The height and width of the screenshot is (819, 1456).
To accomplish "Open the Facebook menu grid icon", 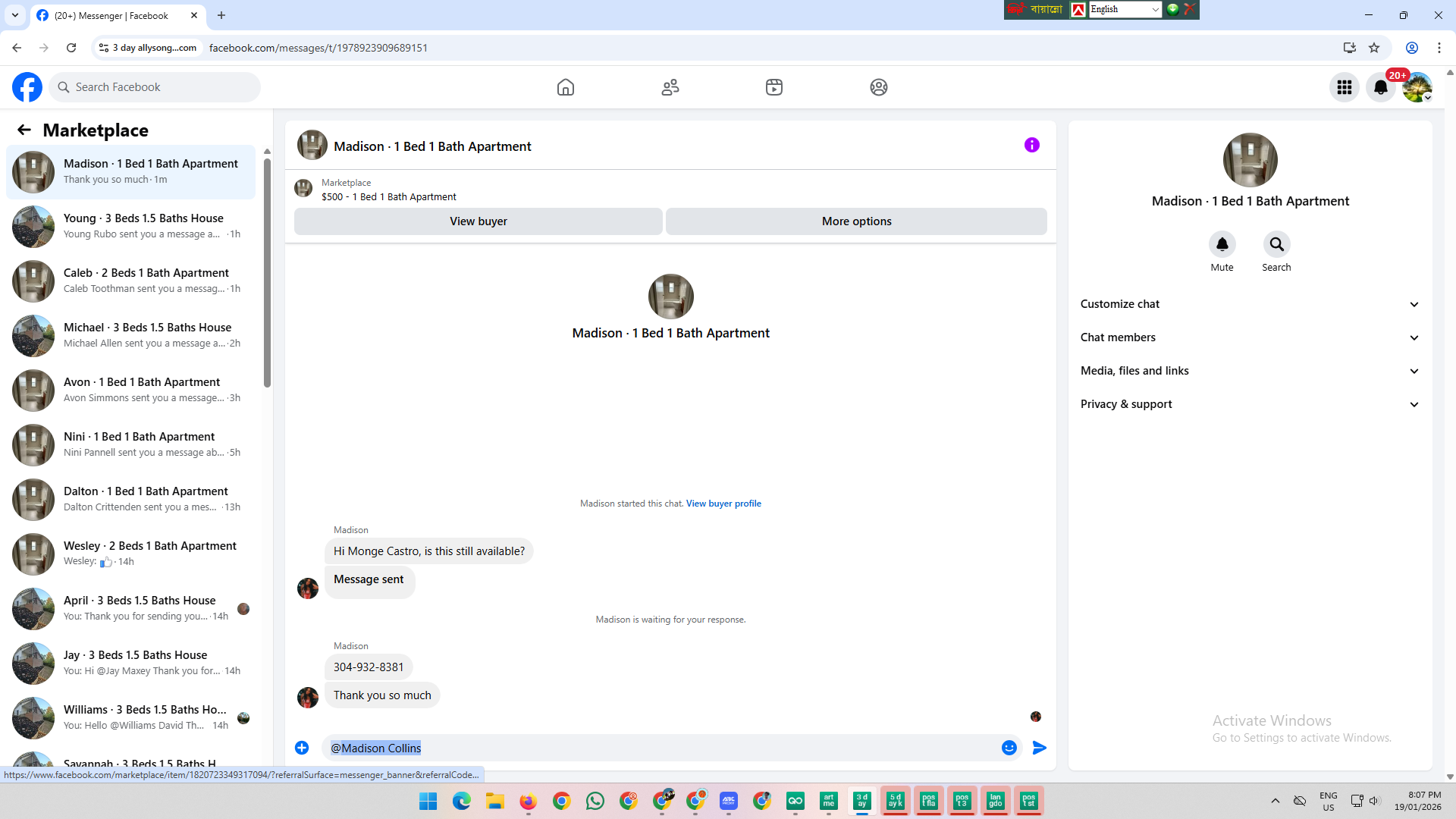I will (x=1344, y=87).
